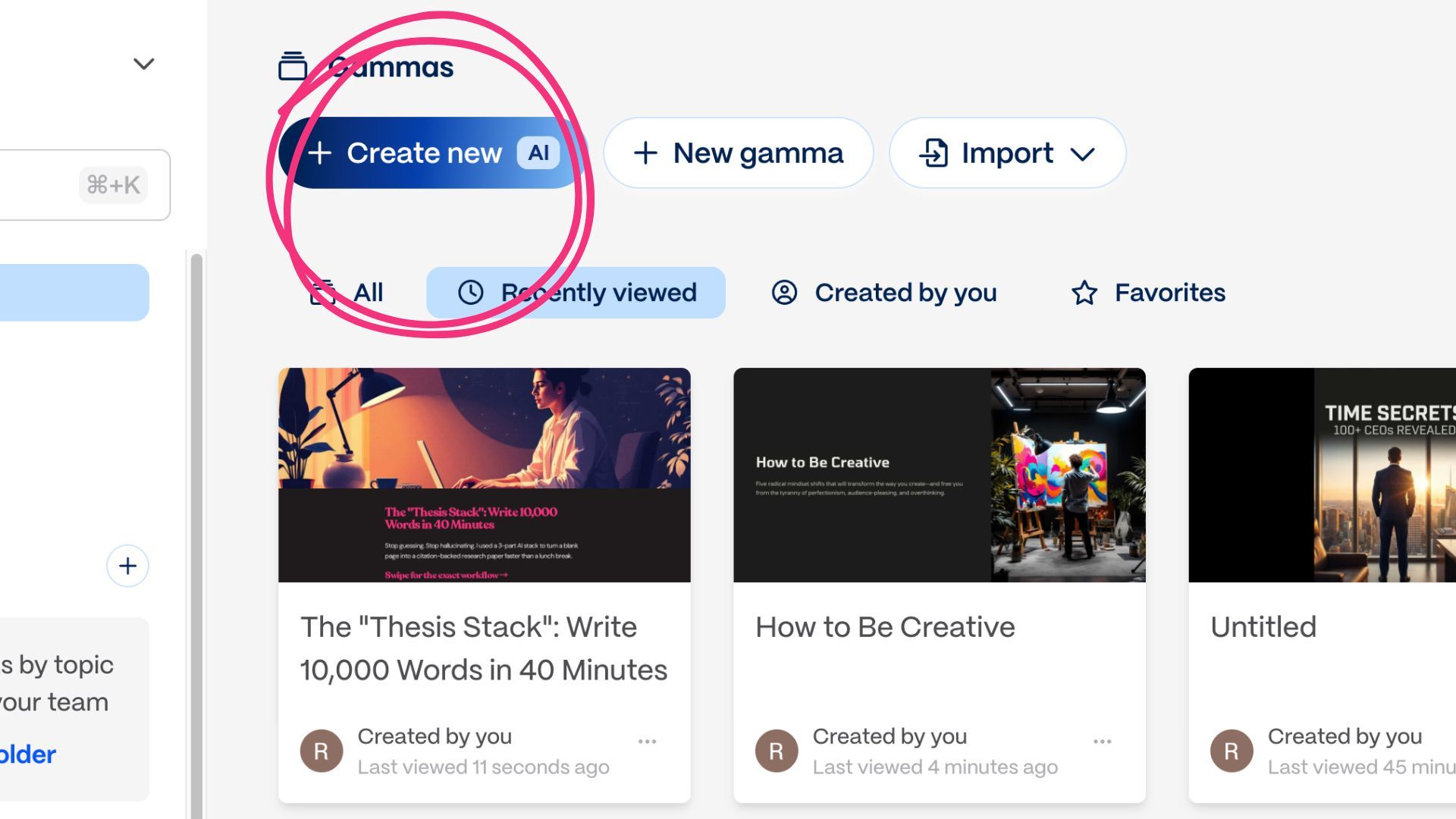Click the clock icon in Recently viewed

(470, 293)
